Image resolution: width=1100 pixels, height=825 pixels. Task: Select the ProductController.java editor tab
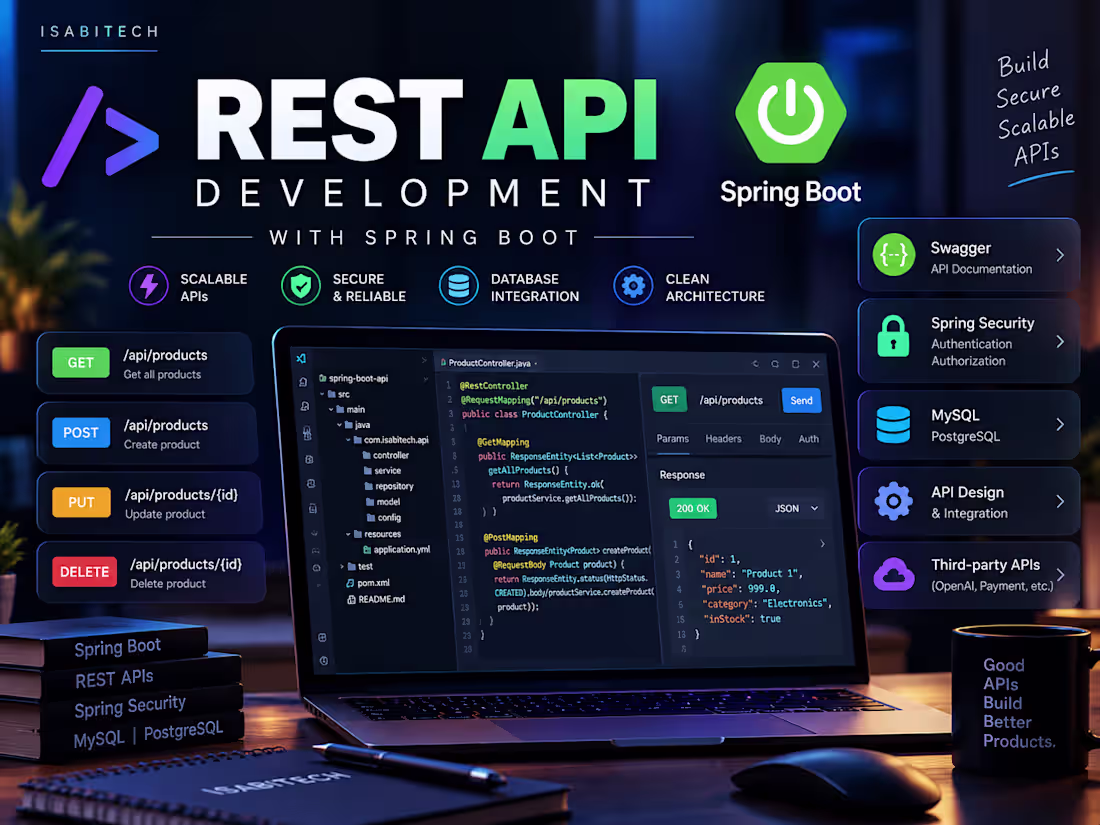point(488,363)
